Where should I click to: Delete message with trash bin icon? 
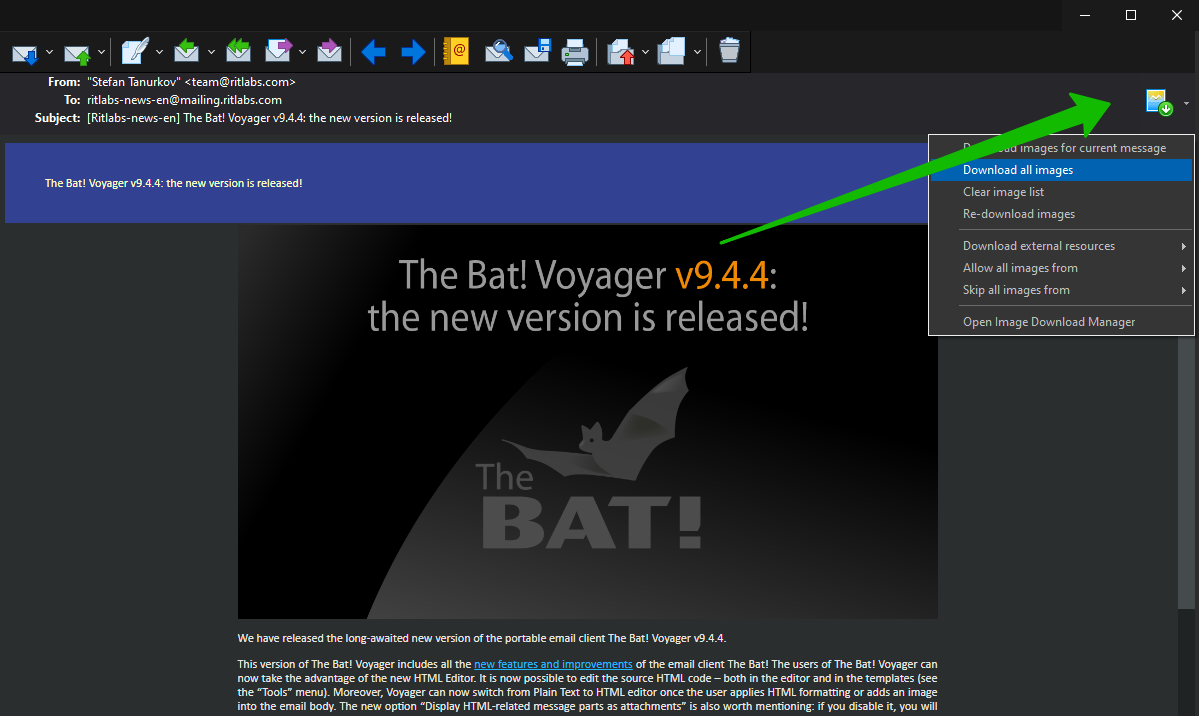[x=729, y=50]
